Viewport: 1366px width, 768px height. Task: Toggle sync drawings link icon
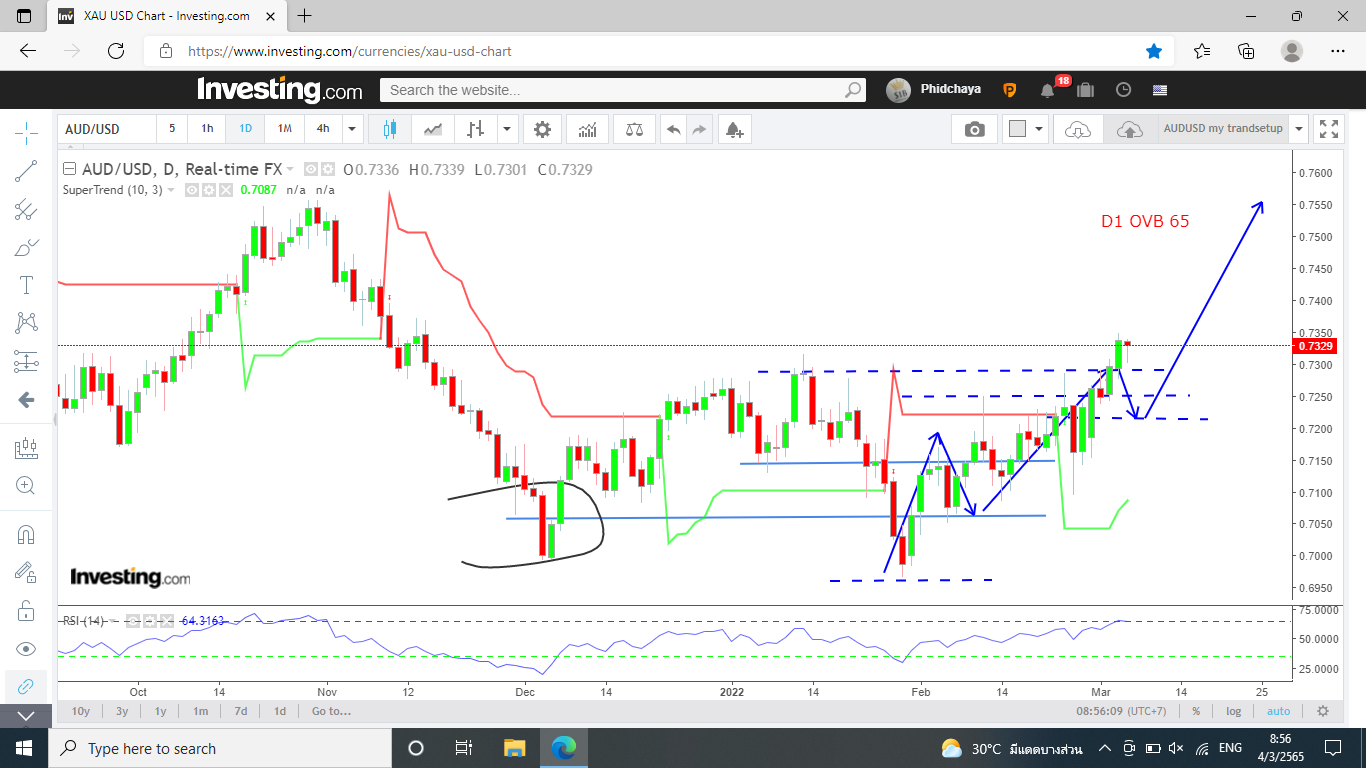[x=26, y=686]
